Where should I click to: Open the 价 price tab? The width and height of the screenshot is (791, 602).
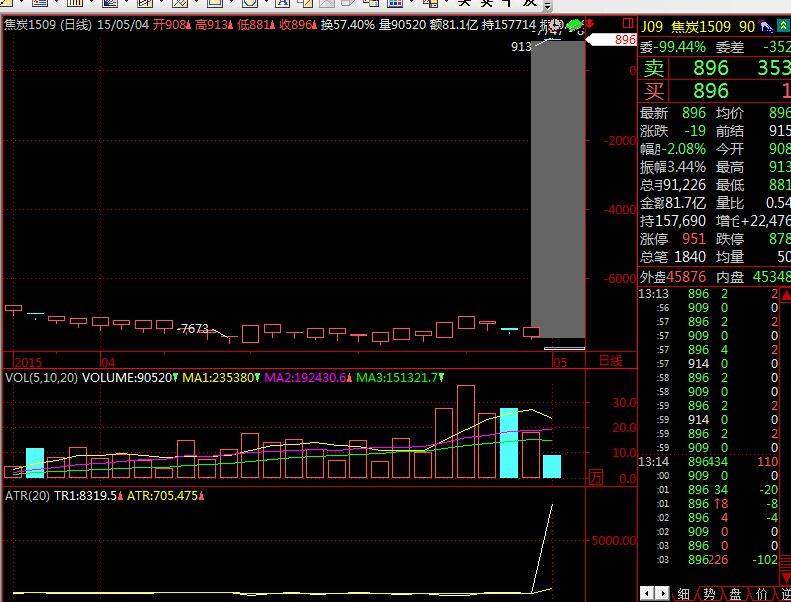pos(763,593)
